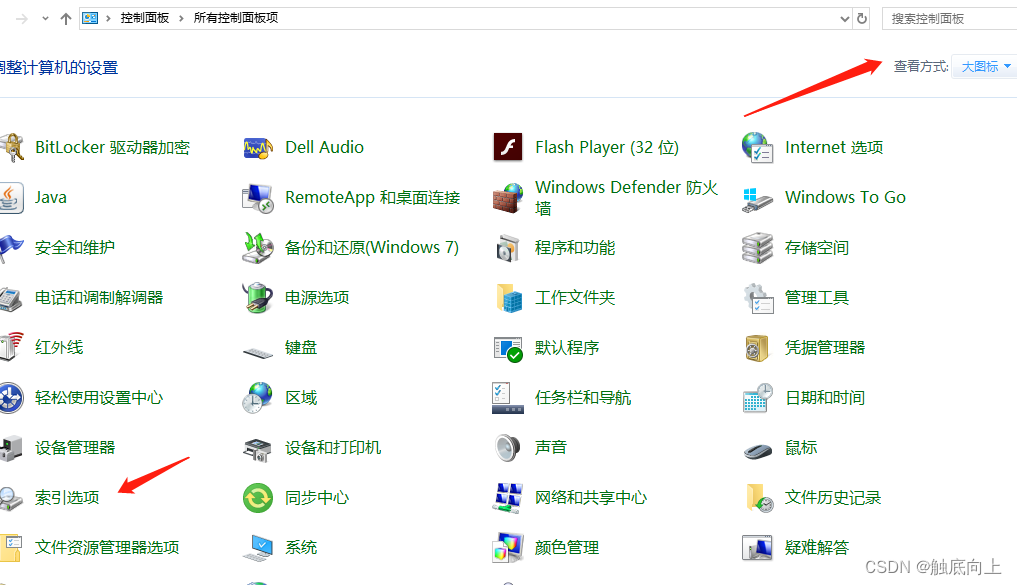
Task: Open the 键盘 text link
Action: pyautogui.click(x=301, y=348)
